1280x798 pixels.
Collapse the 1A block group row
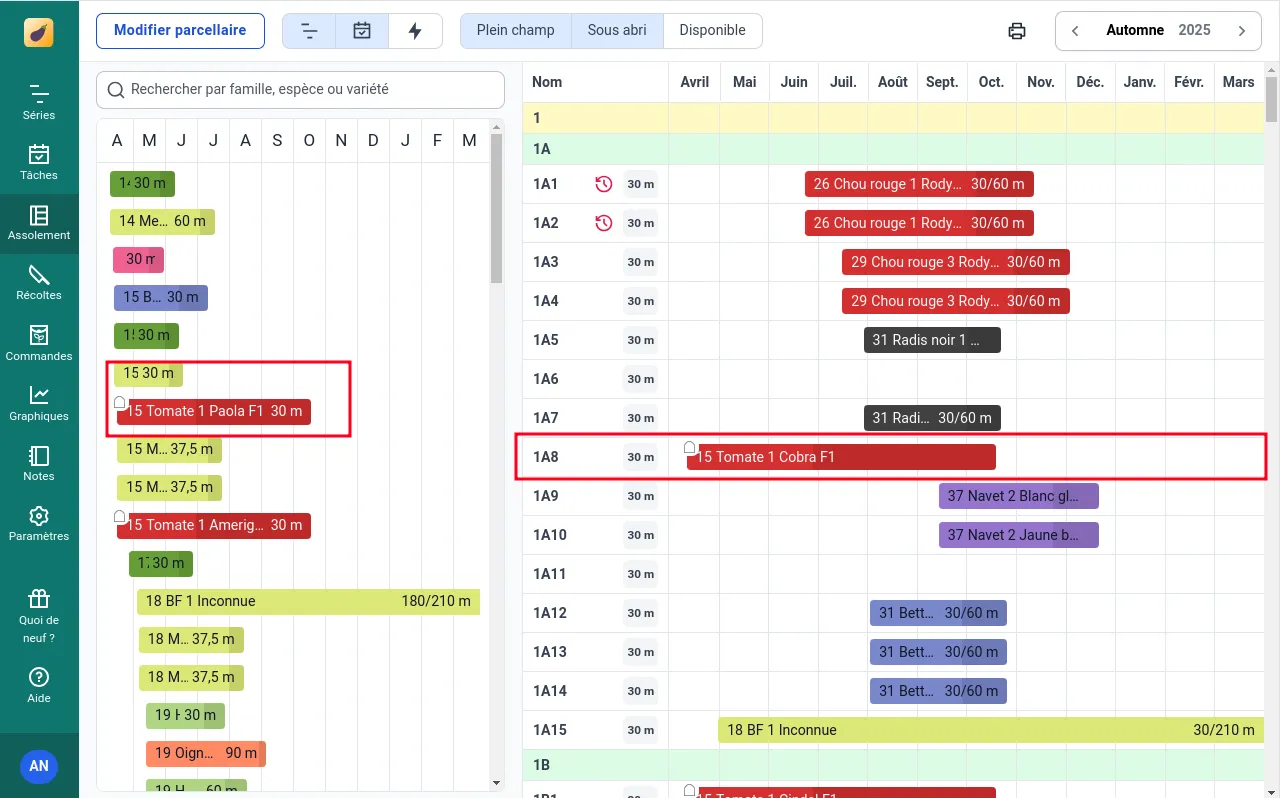point(542,149)
